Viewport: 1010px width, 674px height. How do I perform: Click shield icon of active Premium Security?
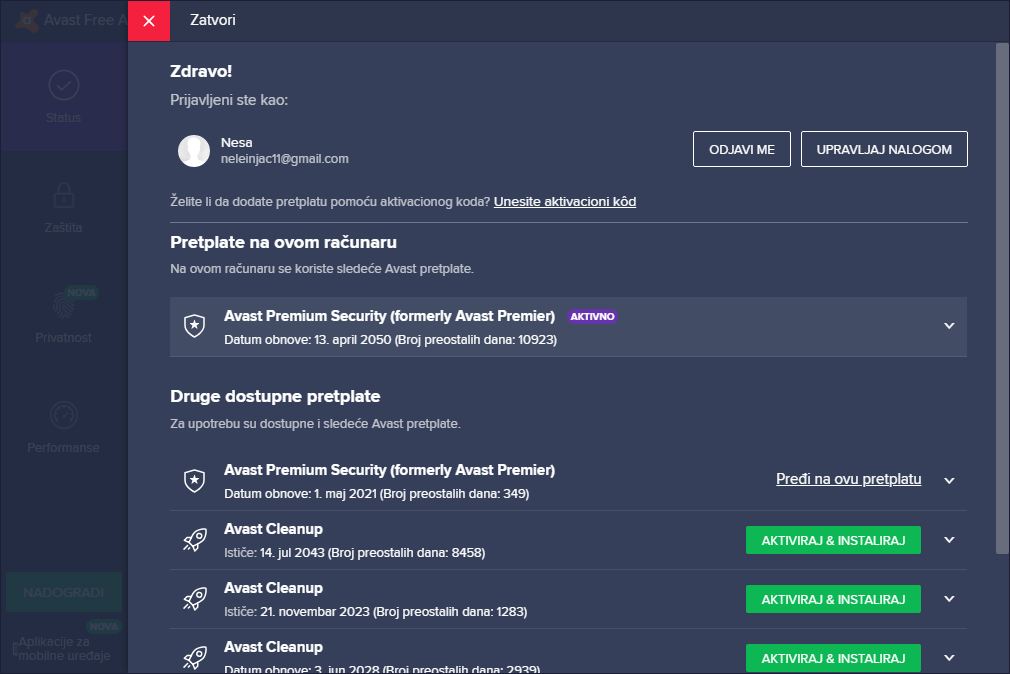[194, 326]
